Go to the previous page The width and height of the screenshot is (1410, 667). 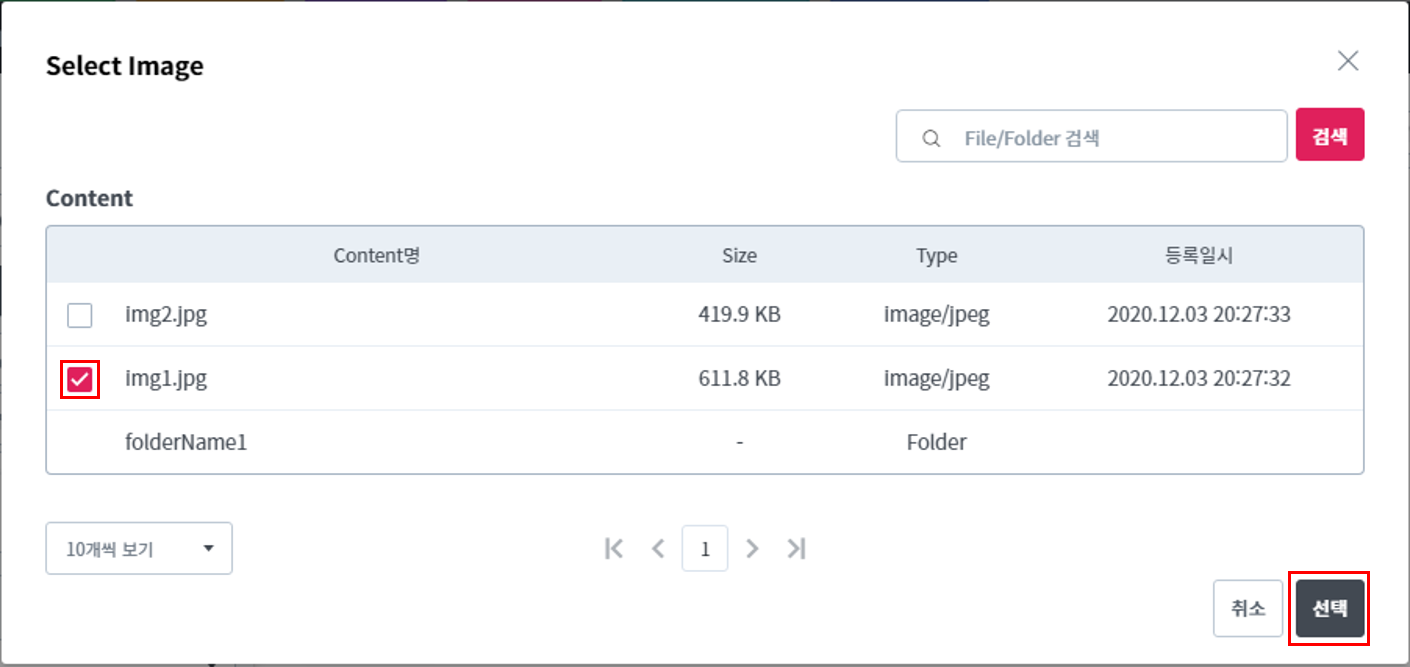[x=658, y=548]
